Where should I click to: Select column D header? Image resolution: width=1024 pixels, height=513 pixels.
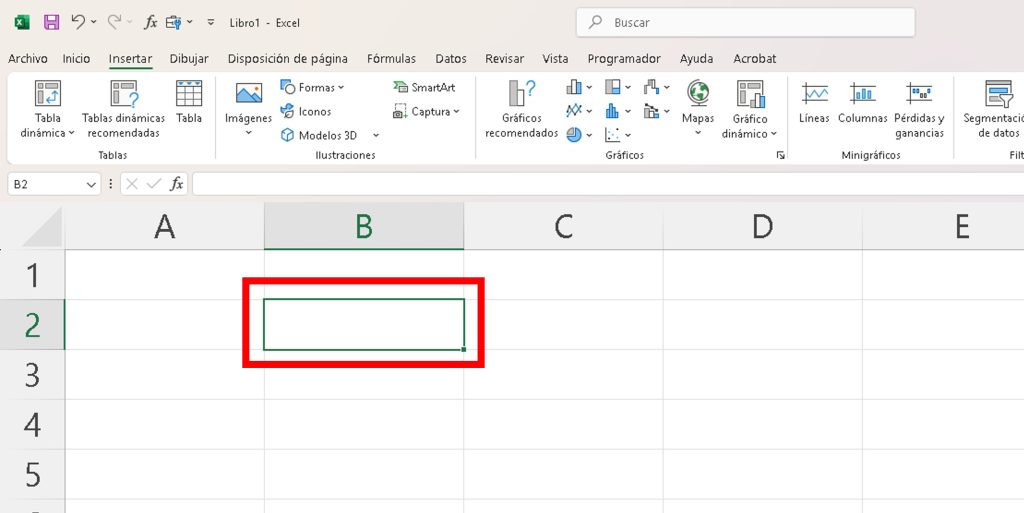[762, 227]
